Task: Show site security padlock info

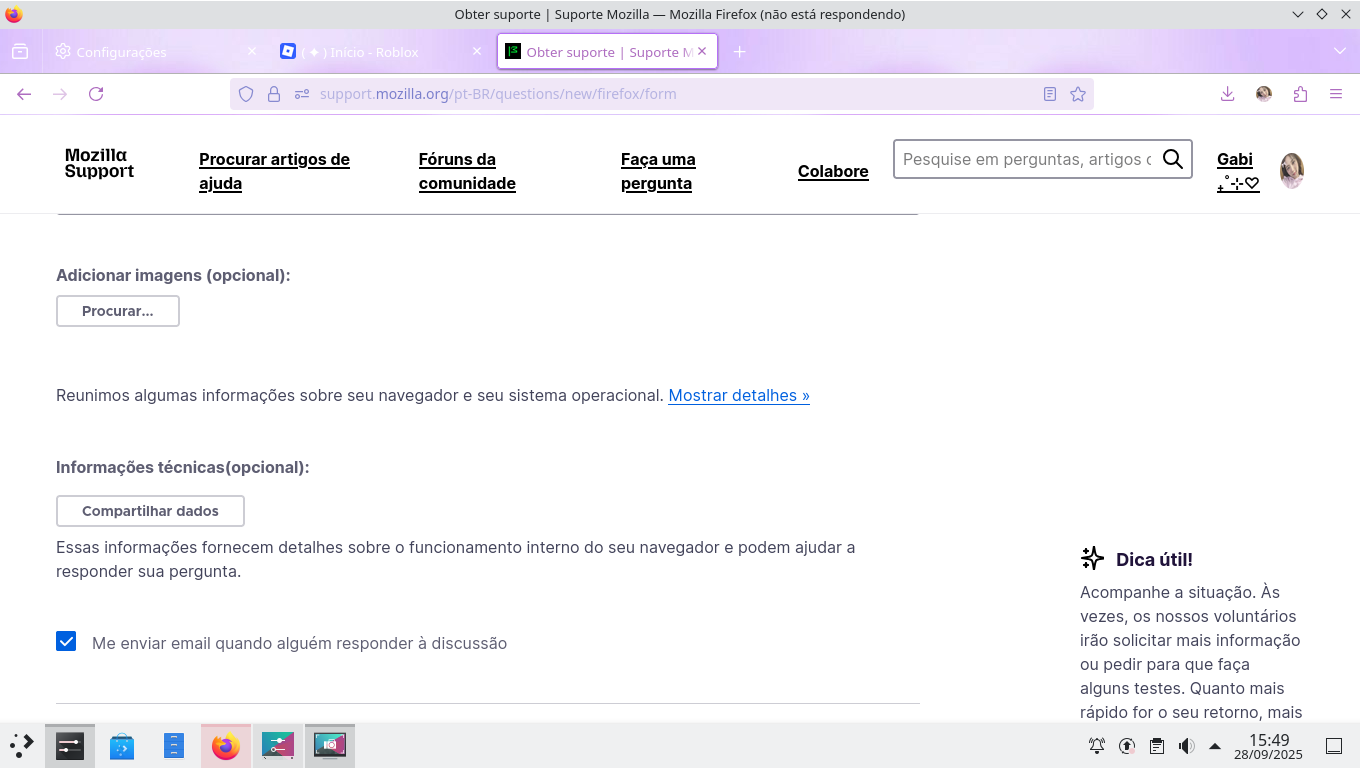Action: tap(274, 94)
